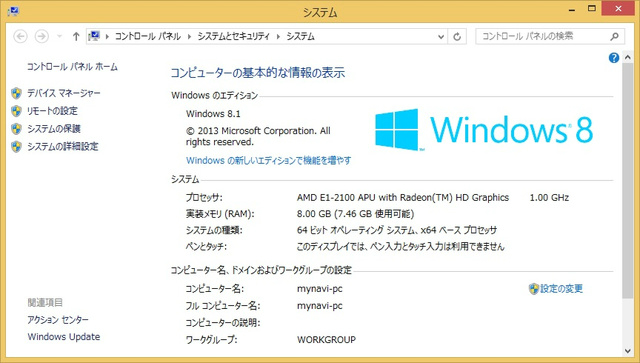Expand the arrow after システムとセキュリティ breadcrumb
This screenshot has height=363, width=640.
point(278,36)
